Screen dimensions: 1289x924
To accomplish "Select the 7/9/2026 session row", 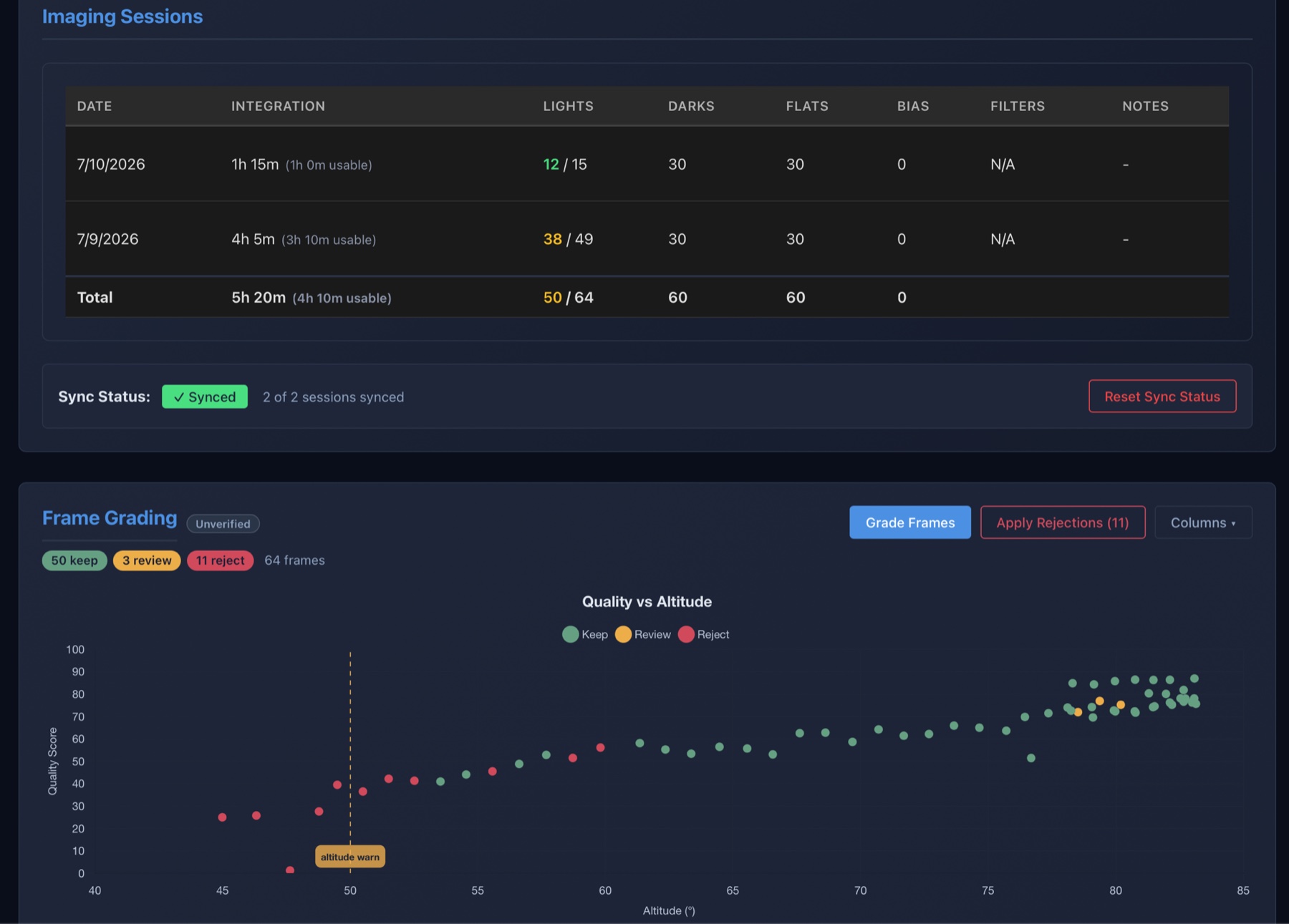I will 647,239.
